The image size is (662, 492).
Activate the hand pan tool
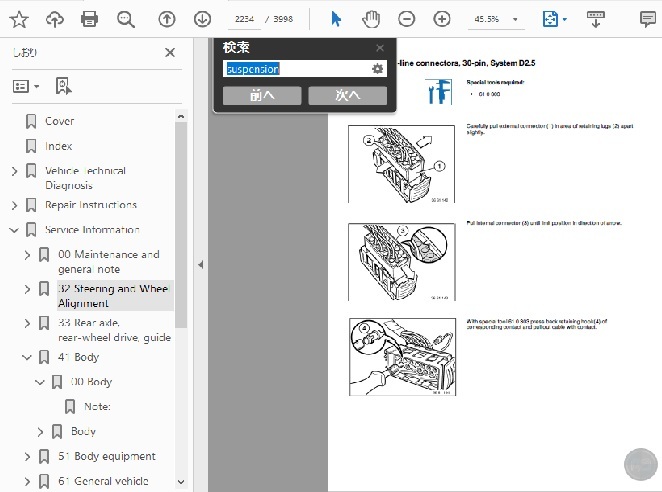pyautogui.click(x=370, y=19)
